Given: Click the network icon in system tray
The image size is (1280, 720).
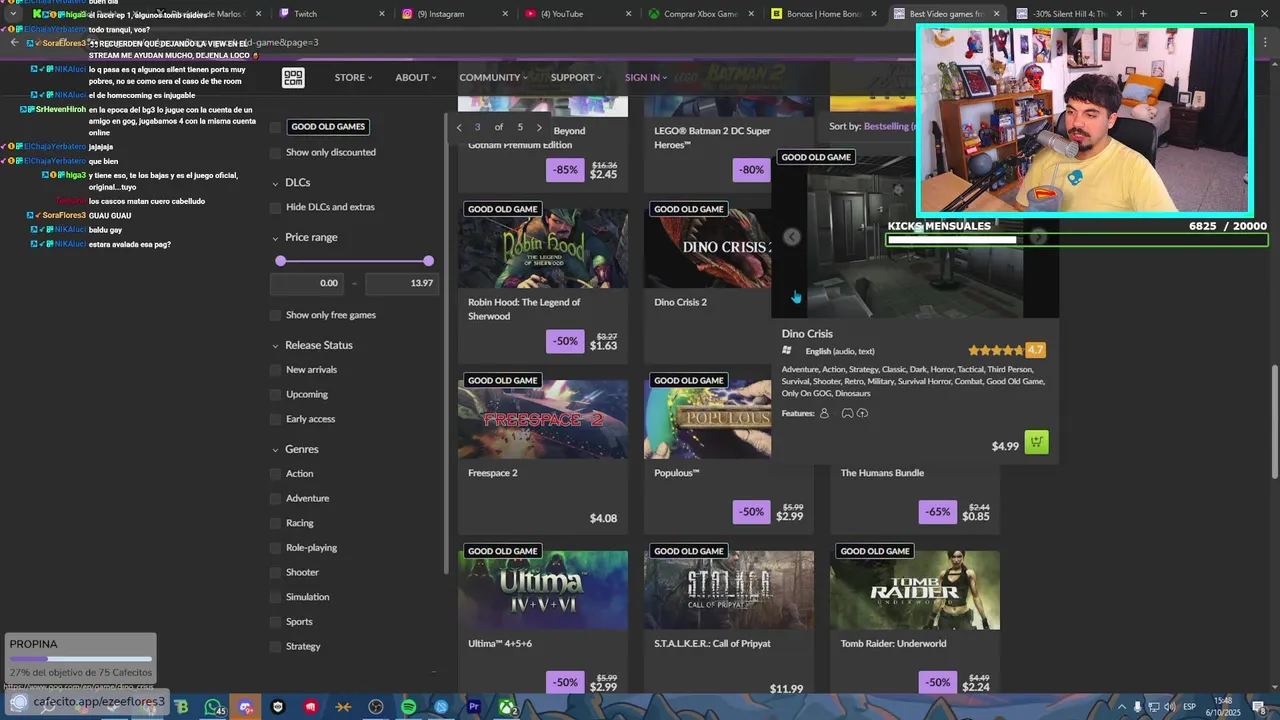Looking at the screenshot, I should (1154, 707).
